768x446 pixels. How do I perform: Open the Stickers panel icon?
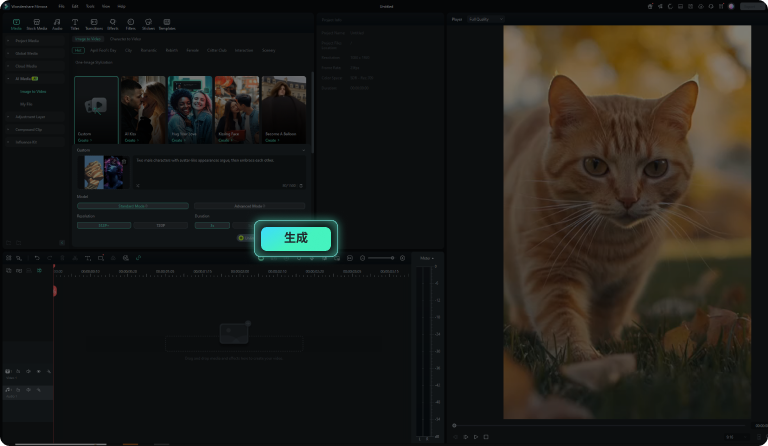click(148, 24)
